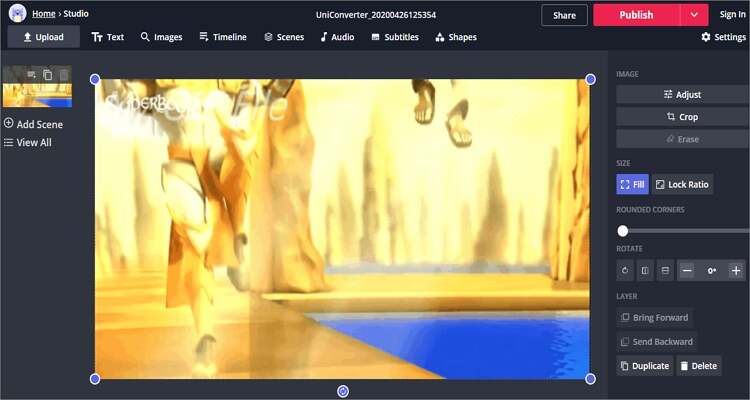The width and height of the screenshot is (750, 400).
Task: Click the Share button
Action: pos(564,15)
